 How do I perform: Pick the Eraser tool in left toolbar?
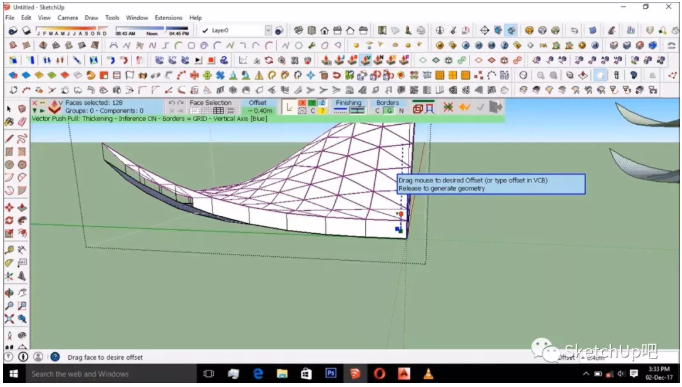[22, 122]
